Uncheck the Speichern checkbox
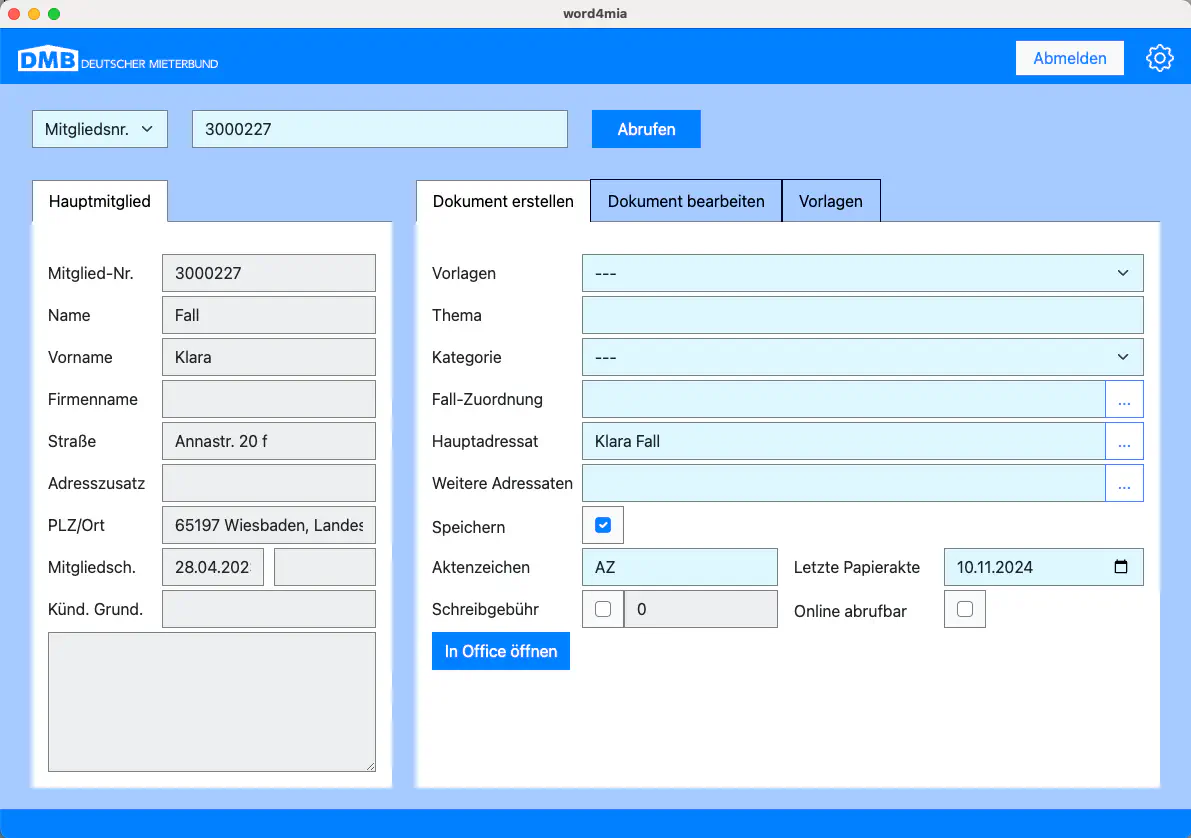 (x=603, y=525)
